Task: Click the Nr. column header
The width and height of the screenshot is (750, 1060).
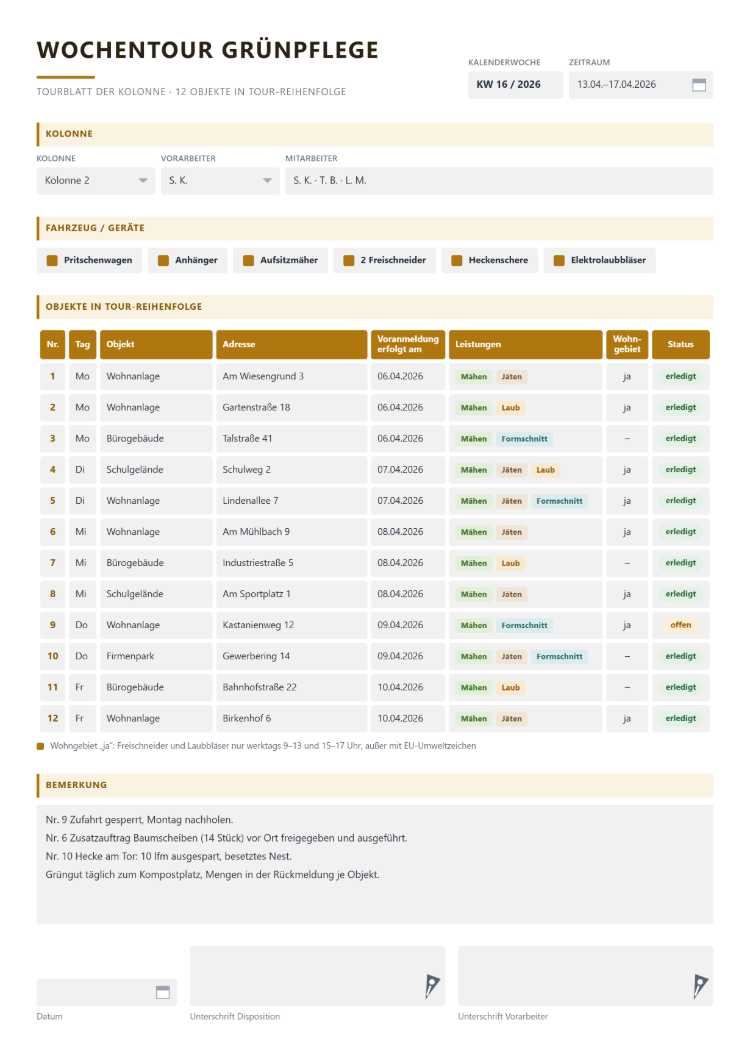Action: [53, 344]
